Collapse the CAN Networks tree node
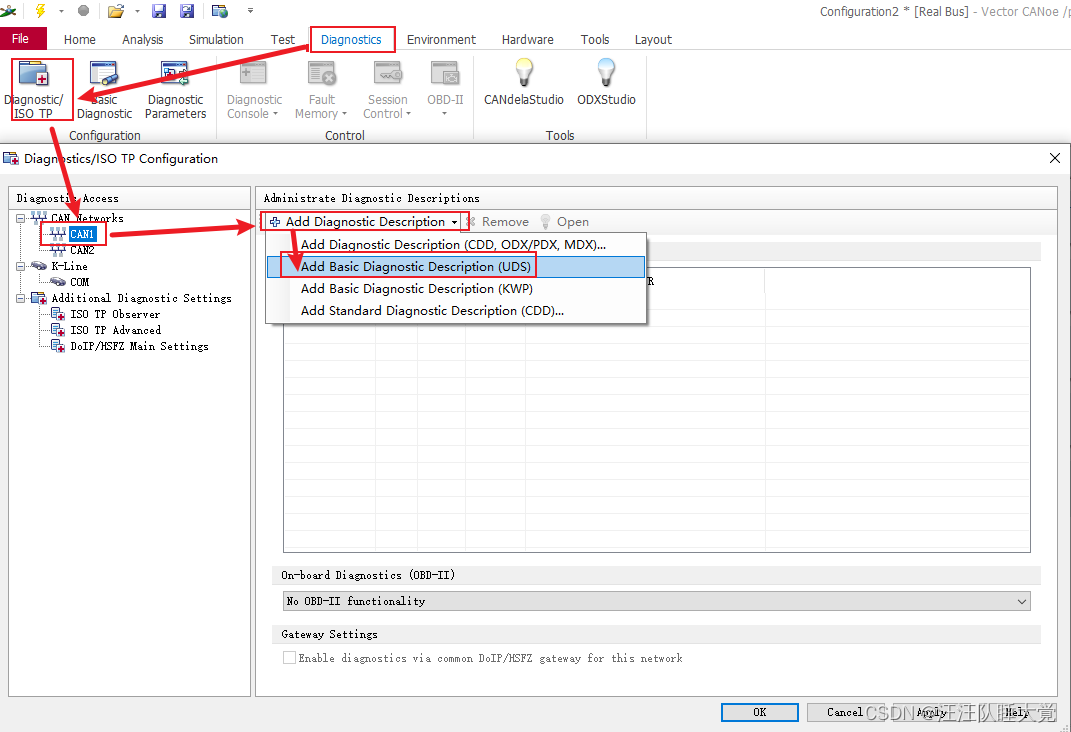Image resolution: width=1071 pixels, height=732 pixels. pyautogui.click(x=20, y=219)
